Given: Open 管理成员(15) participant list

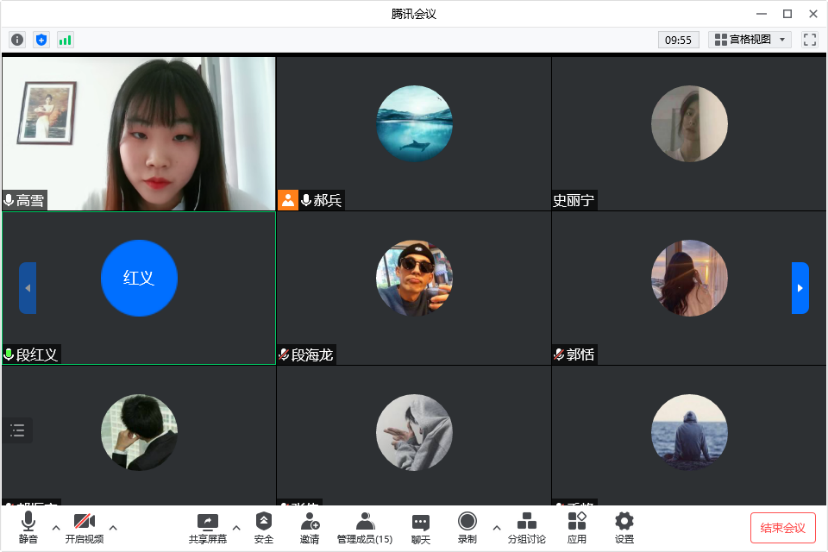Looking at the screenshot, I should [x=365, y=527].
